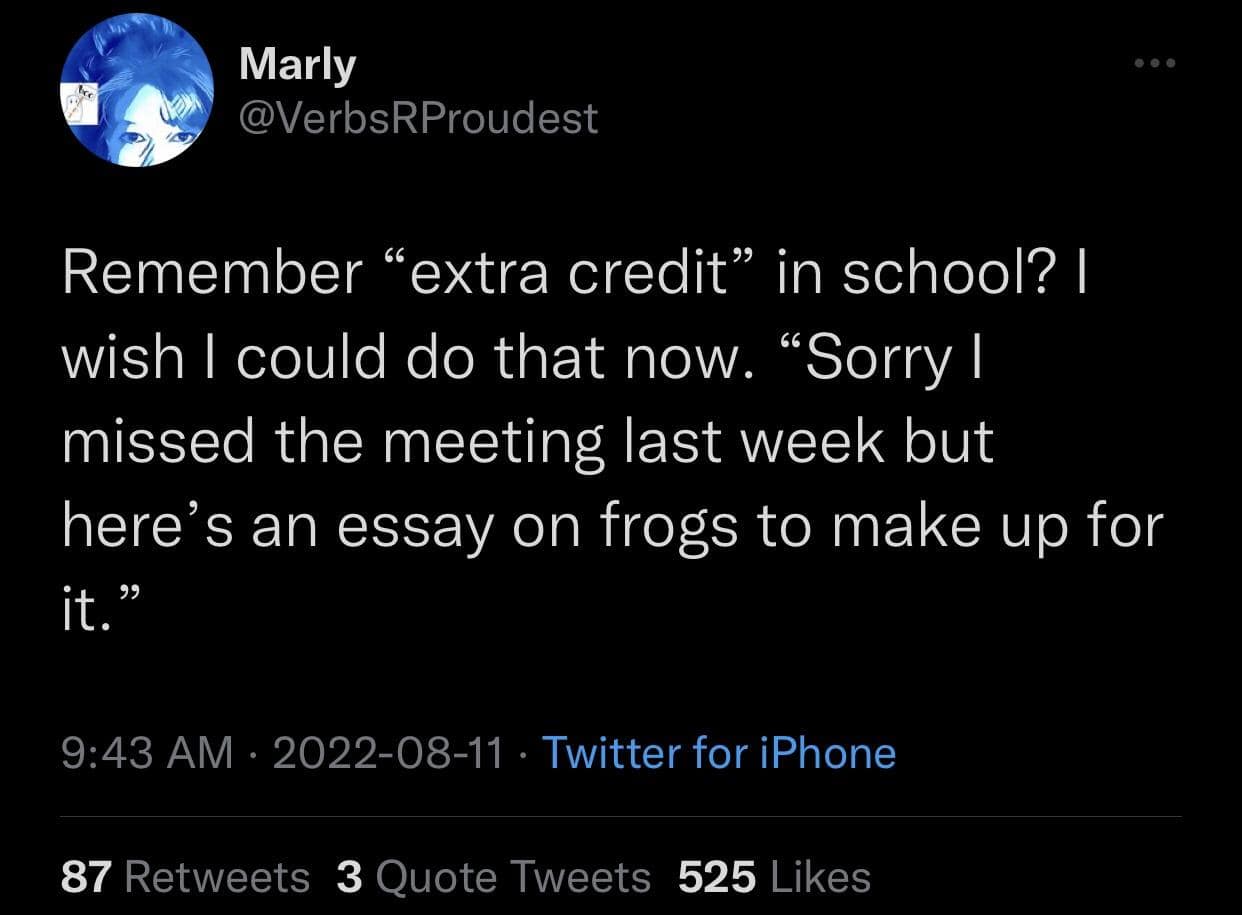
Task: View the 87 Retweets list
Action: click(186, 877)
